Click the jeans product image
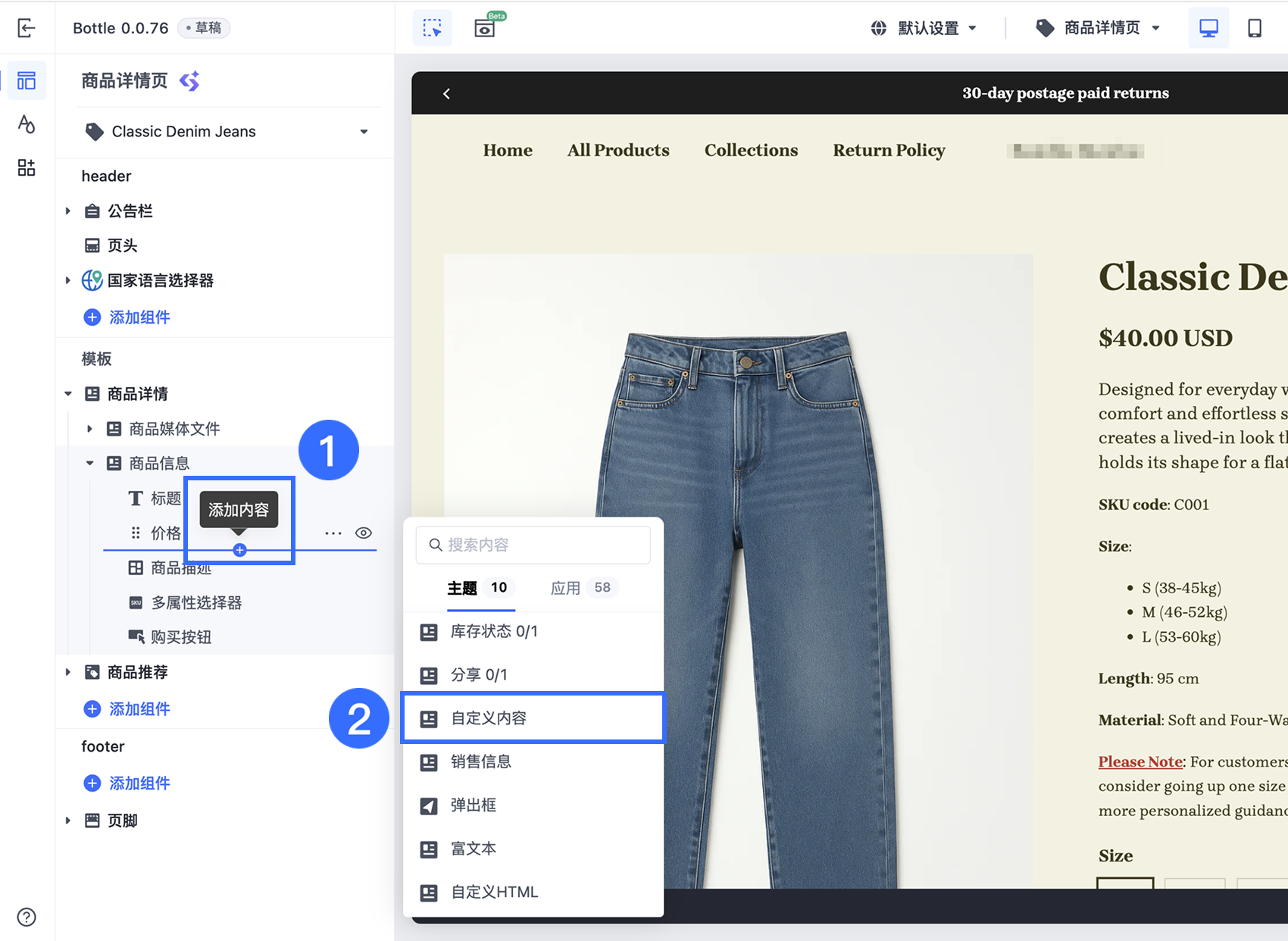1288x941 pixels. (x=739, y=571)
